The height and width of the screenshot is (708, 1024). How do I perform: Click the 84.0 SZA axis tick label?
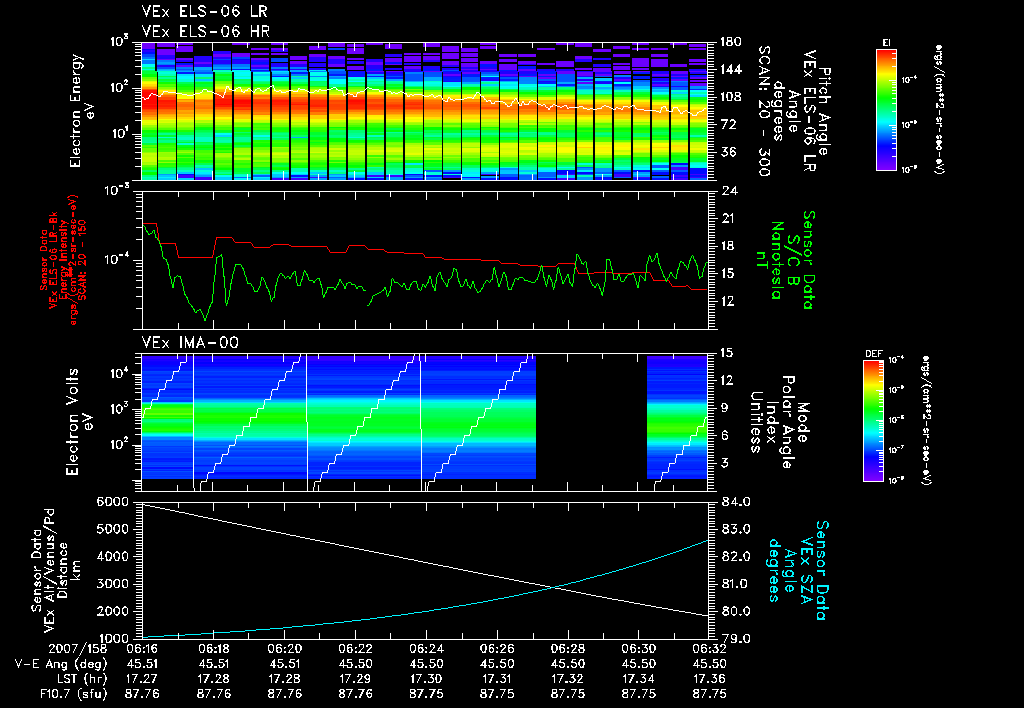(736, 502)
